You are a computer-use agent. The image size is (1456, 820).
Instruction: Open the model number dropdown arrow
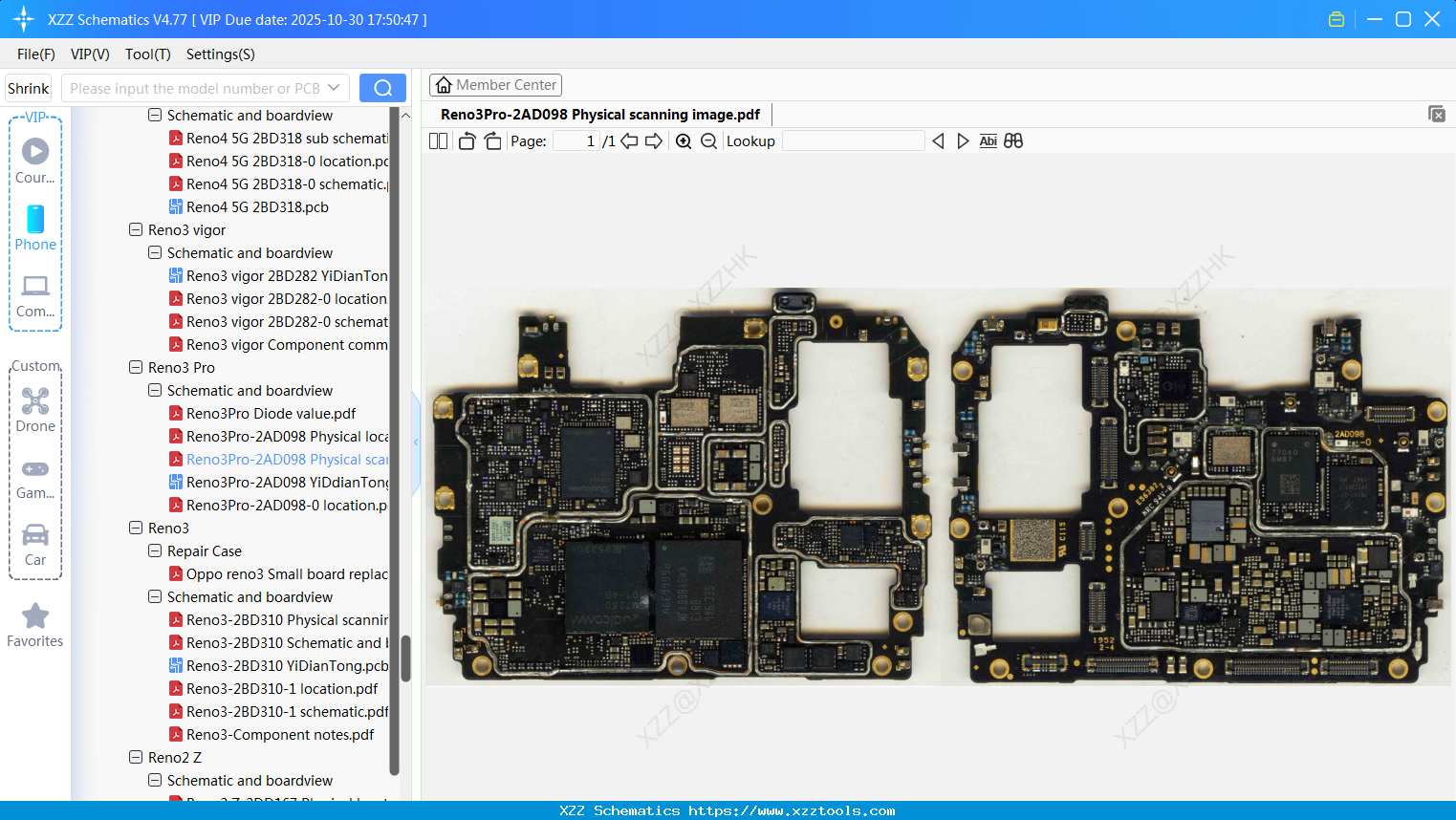point(334,88)
